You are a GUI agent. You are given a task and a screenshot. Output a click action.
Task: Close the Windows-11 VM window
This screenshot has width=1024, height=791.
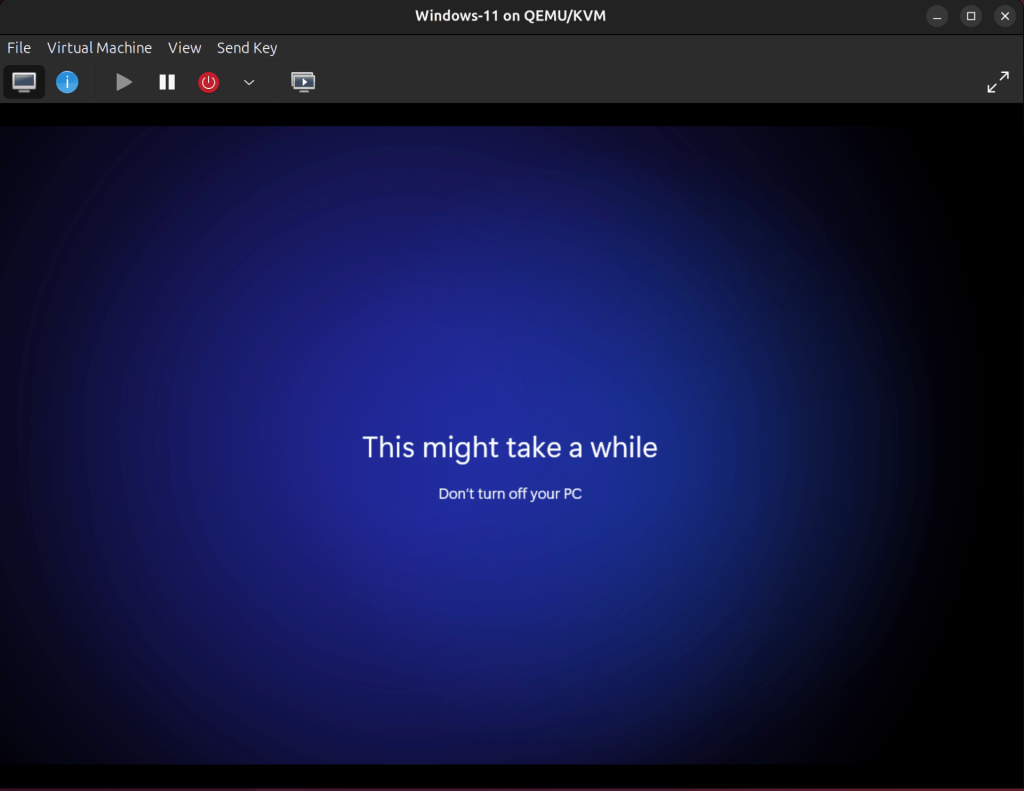click(x=1005, y=16)
